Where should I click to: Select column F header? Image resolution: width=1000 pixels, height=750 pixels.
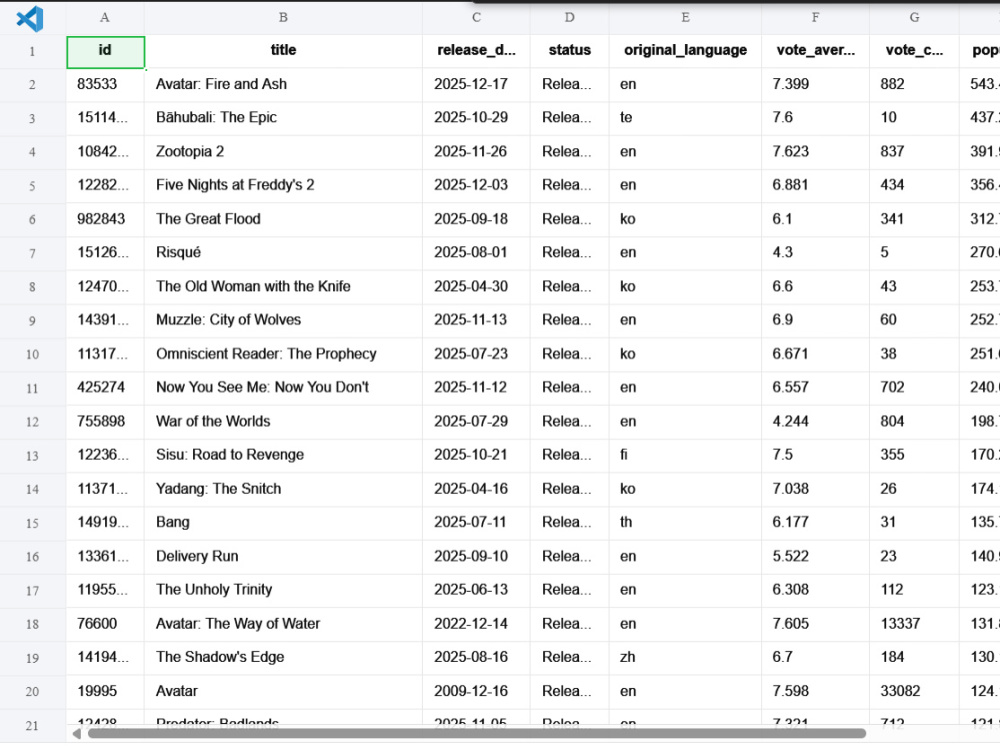(x=815, y=18)
